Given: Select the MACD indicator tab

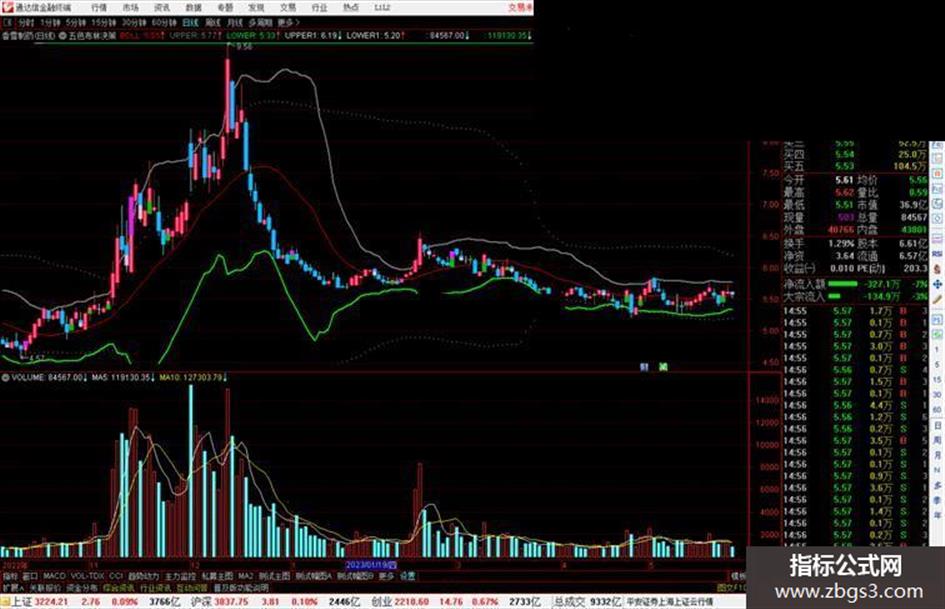Looking at the screenshot, I should pos(54,576).
